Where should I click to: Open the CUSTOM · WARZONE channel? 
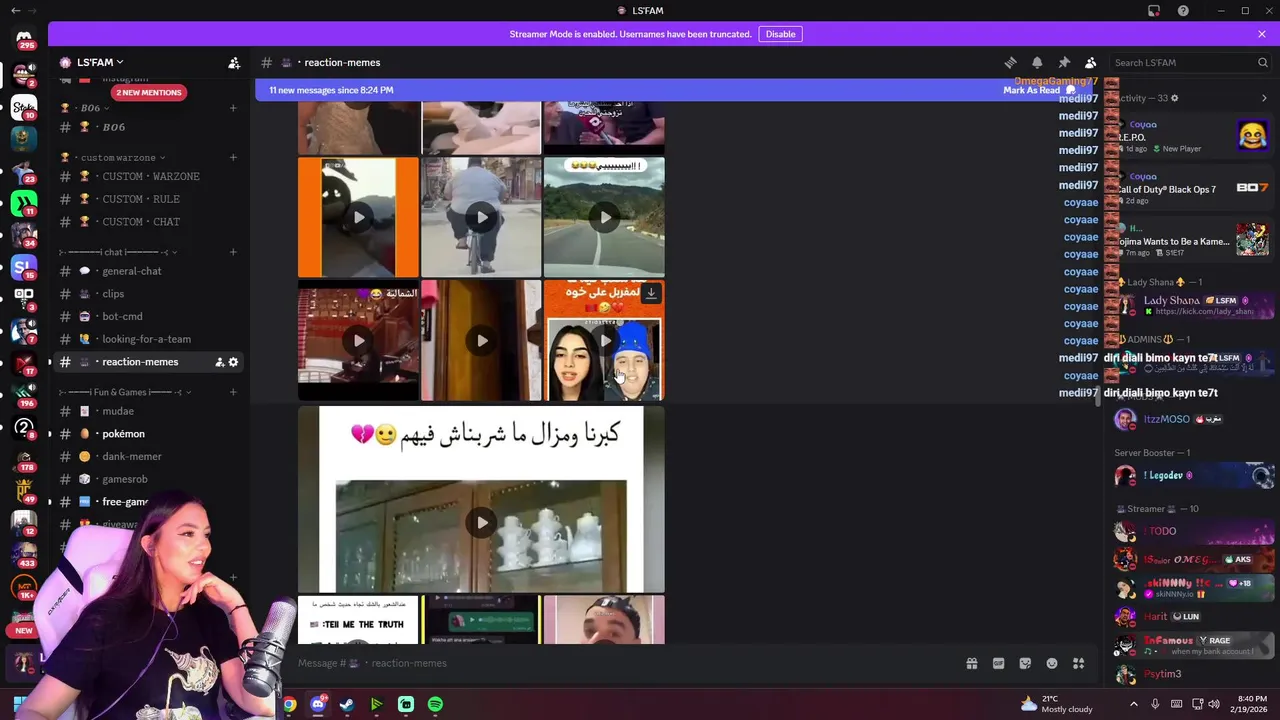[149, 176]
